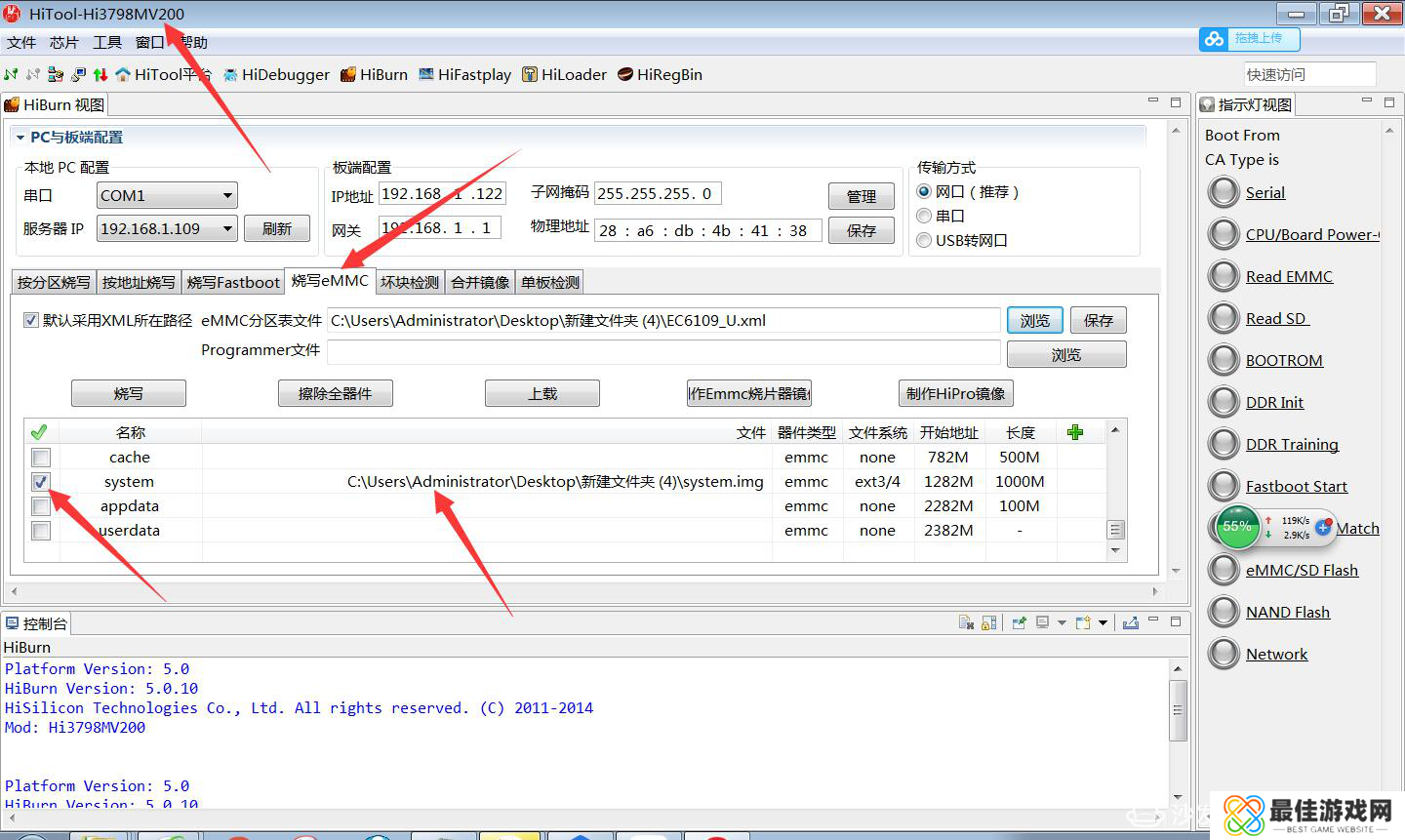The width and height of the screenshot is (1405, 840).
Task: Click the Programmer文件 path input field
Action: [663, 352]
